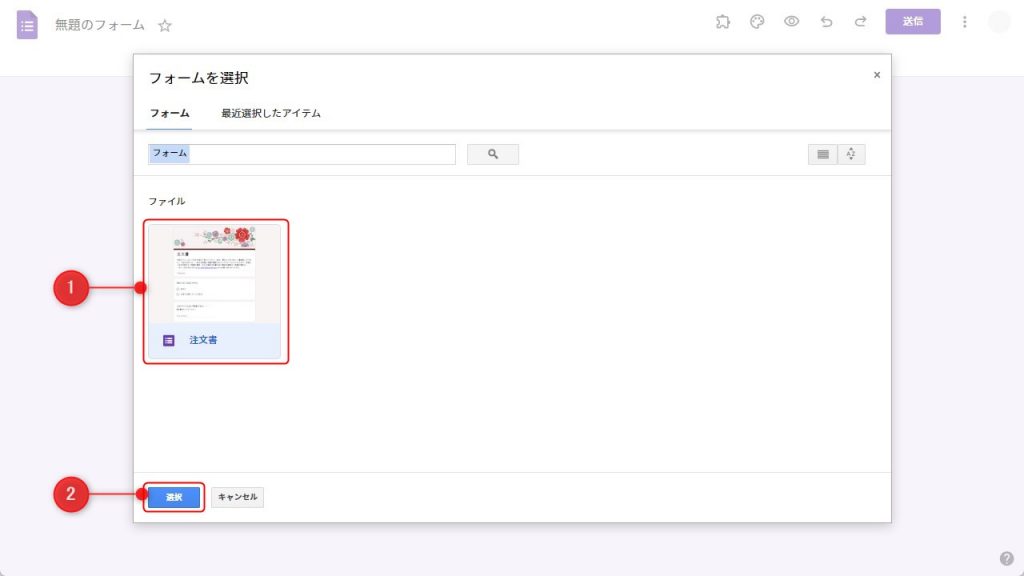The width and height of the screenshot is (1024, 576).
Task: Click the form icon beside 注文書
Action: 168,340
